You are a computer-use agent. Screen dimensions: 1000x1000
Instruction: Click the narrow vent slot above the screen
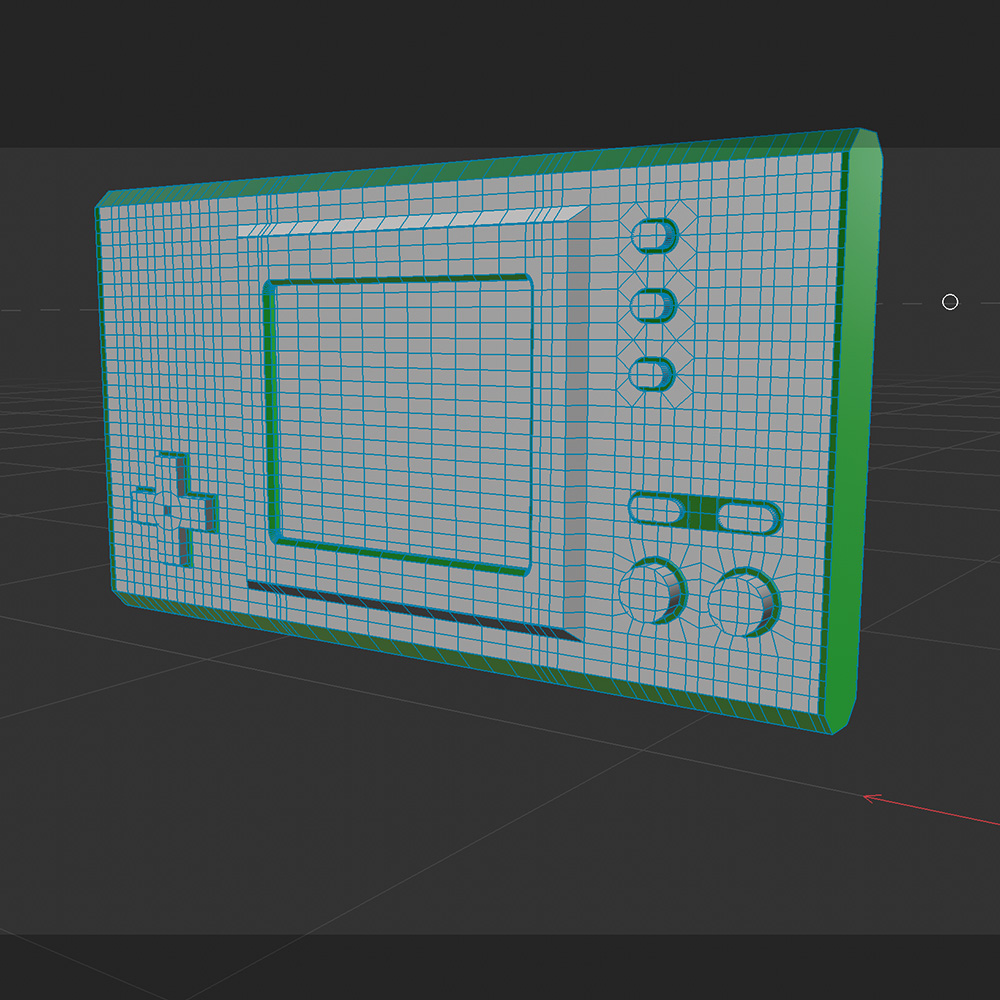click(400, 222)
